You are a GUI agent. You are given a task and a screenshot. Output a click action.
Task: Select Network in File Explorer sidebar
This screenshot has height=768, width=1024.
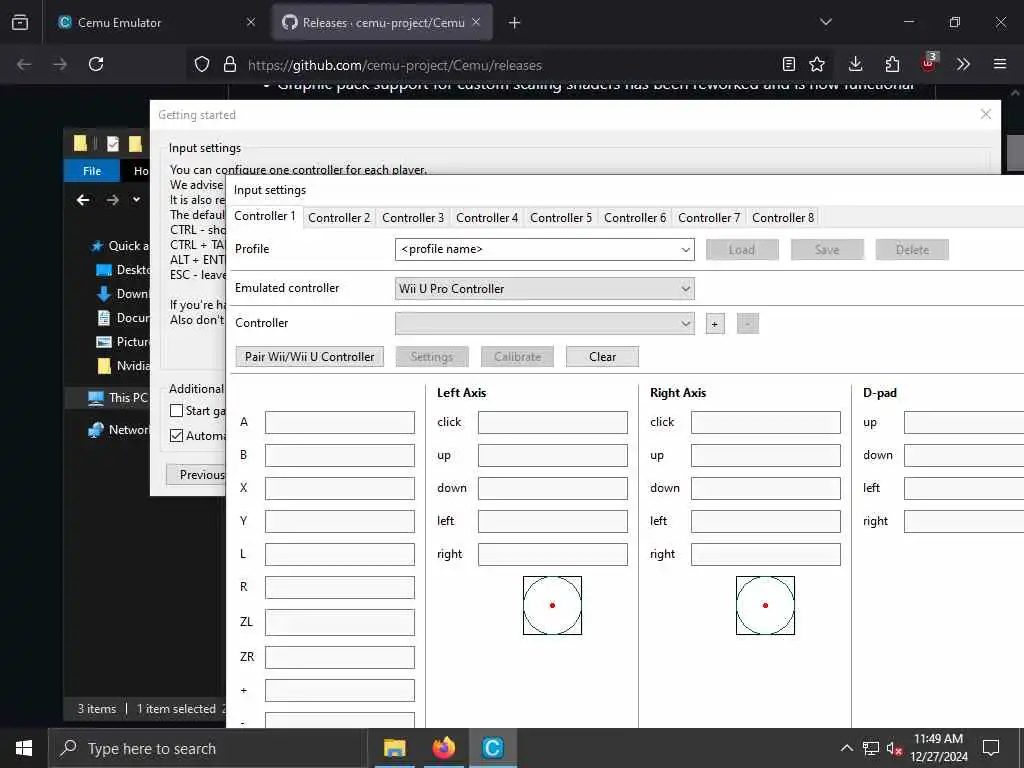click(118, 430)
